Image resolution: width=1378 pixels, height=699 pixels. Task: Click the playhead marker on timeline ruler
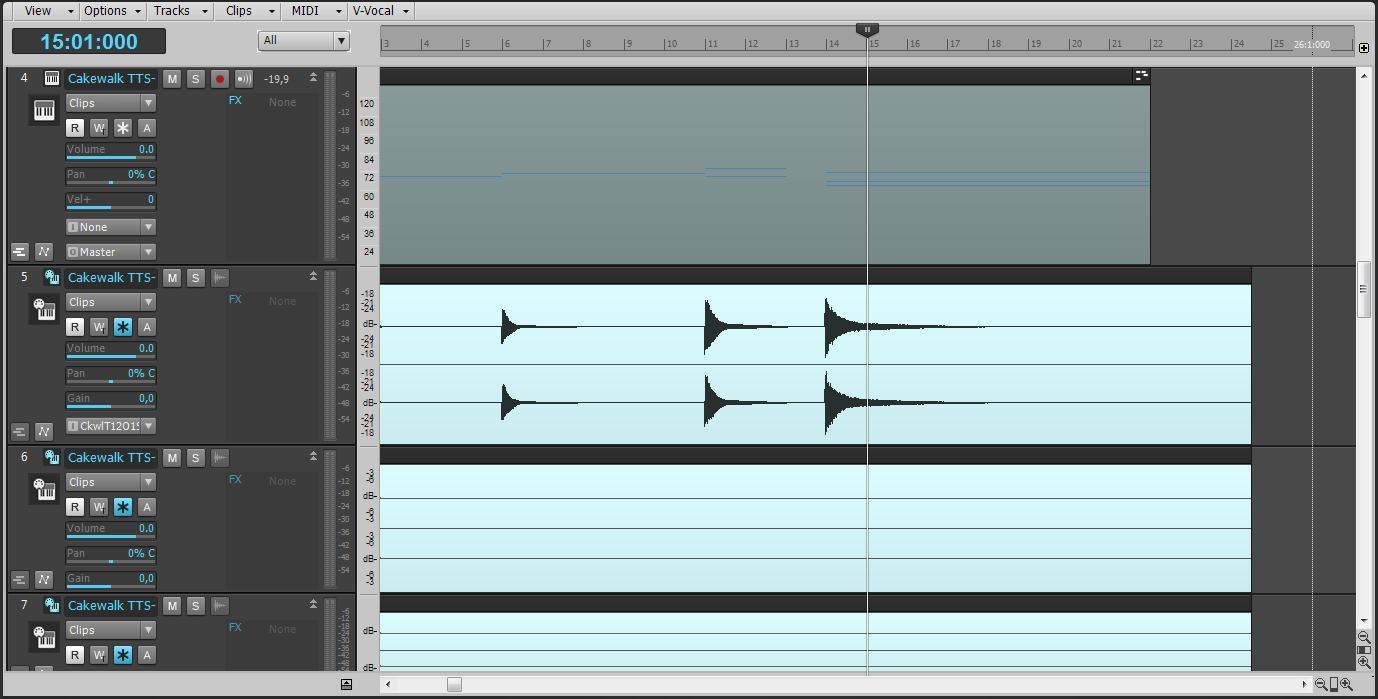[x=868, y=30]
